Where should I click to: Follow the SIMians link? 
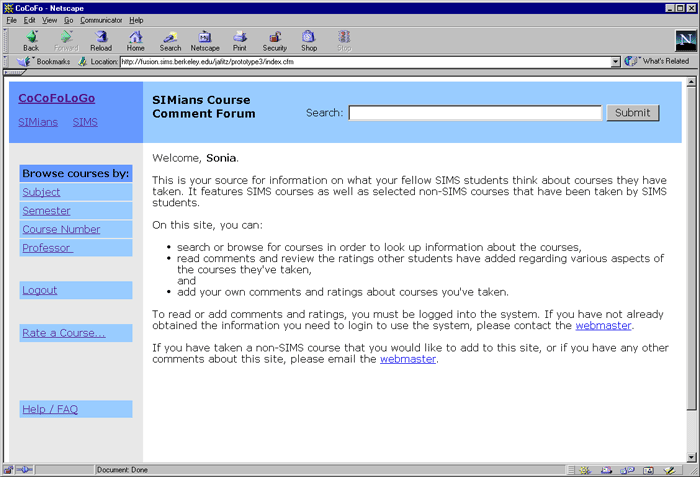pos(38,122)
